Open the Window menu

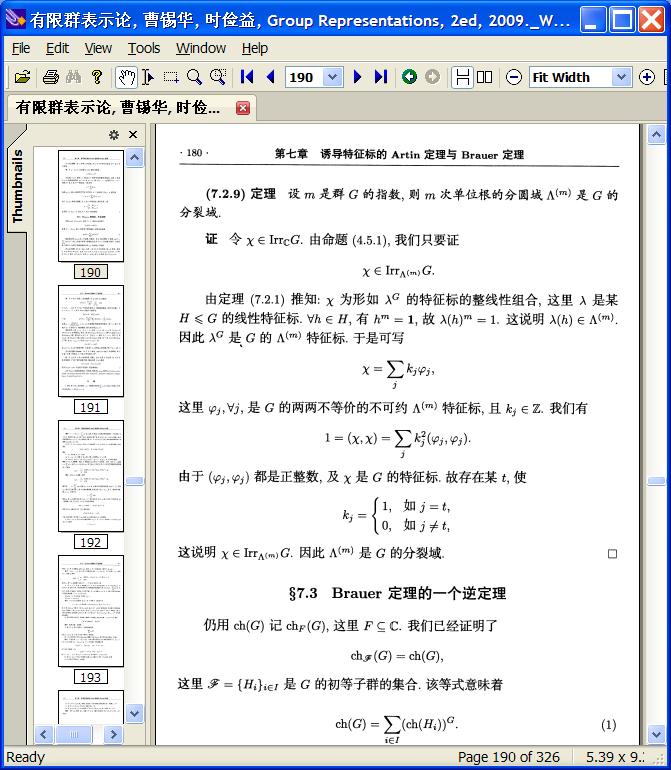201,48
